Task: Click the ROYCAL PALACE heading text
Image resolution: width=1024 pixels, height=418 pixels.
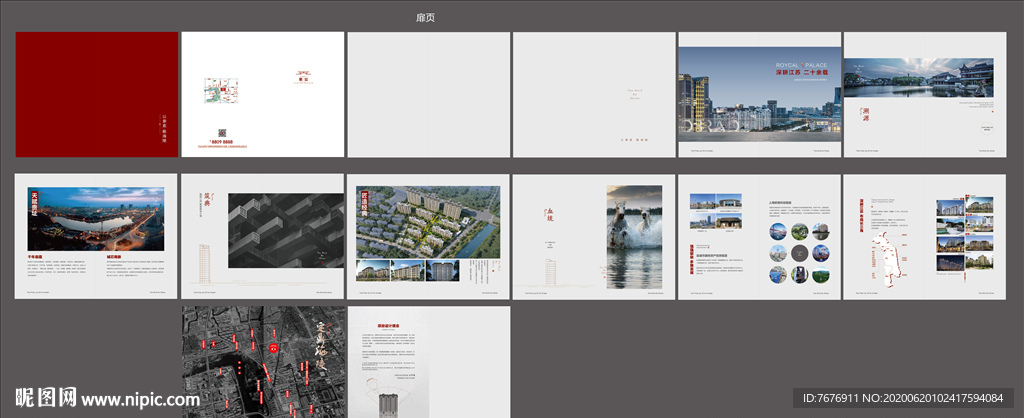Action: pyautogui.click(x=801, y=65)
